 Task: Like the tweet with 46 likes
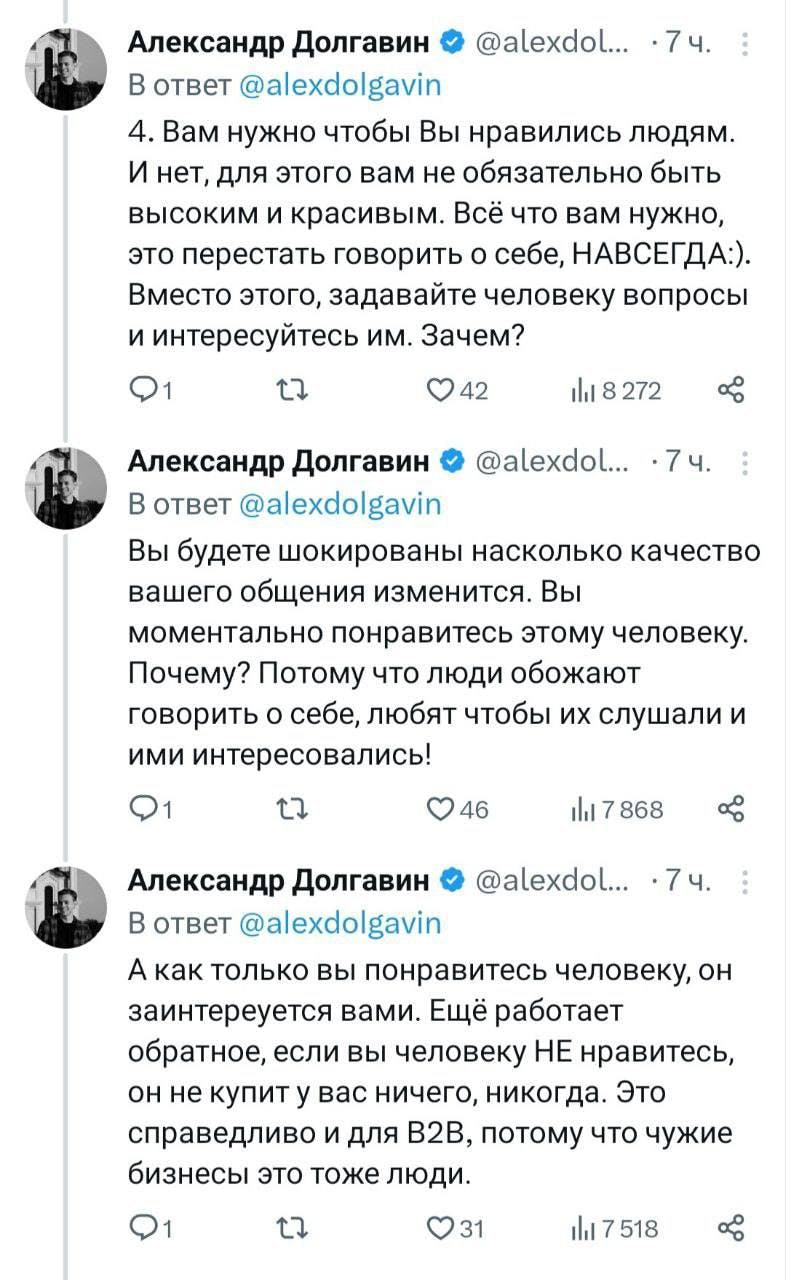pos(441,809)
